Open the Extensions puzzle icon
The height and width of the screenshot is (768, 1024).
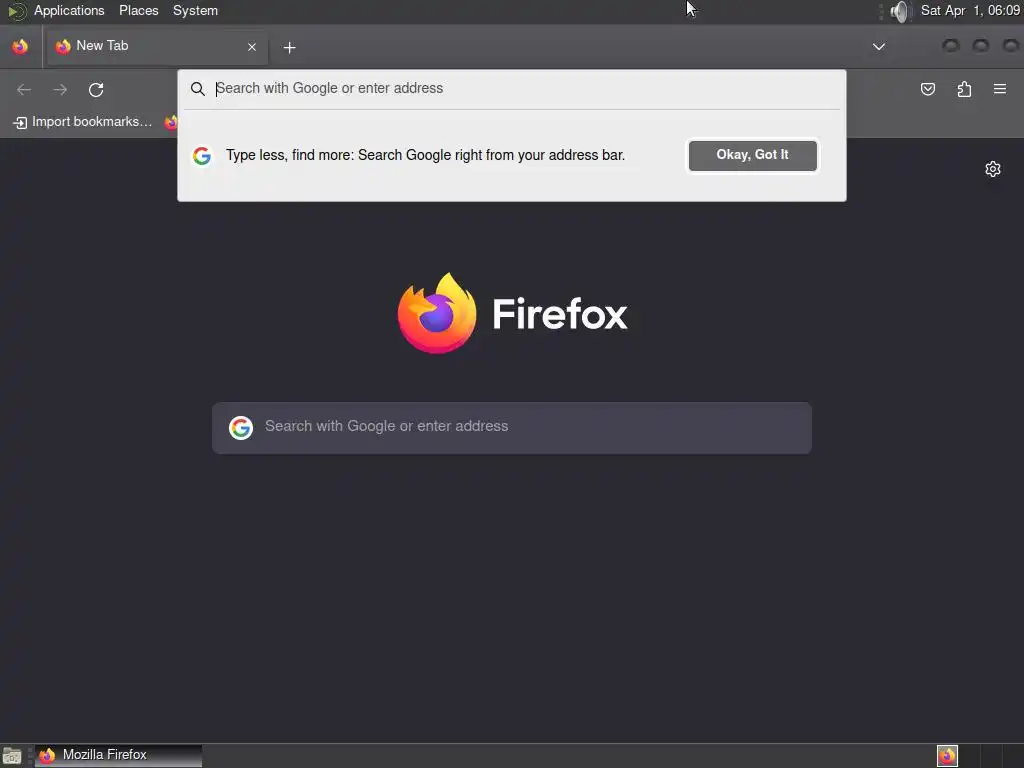click(x=964, y=89)
